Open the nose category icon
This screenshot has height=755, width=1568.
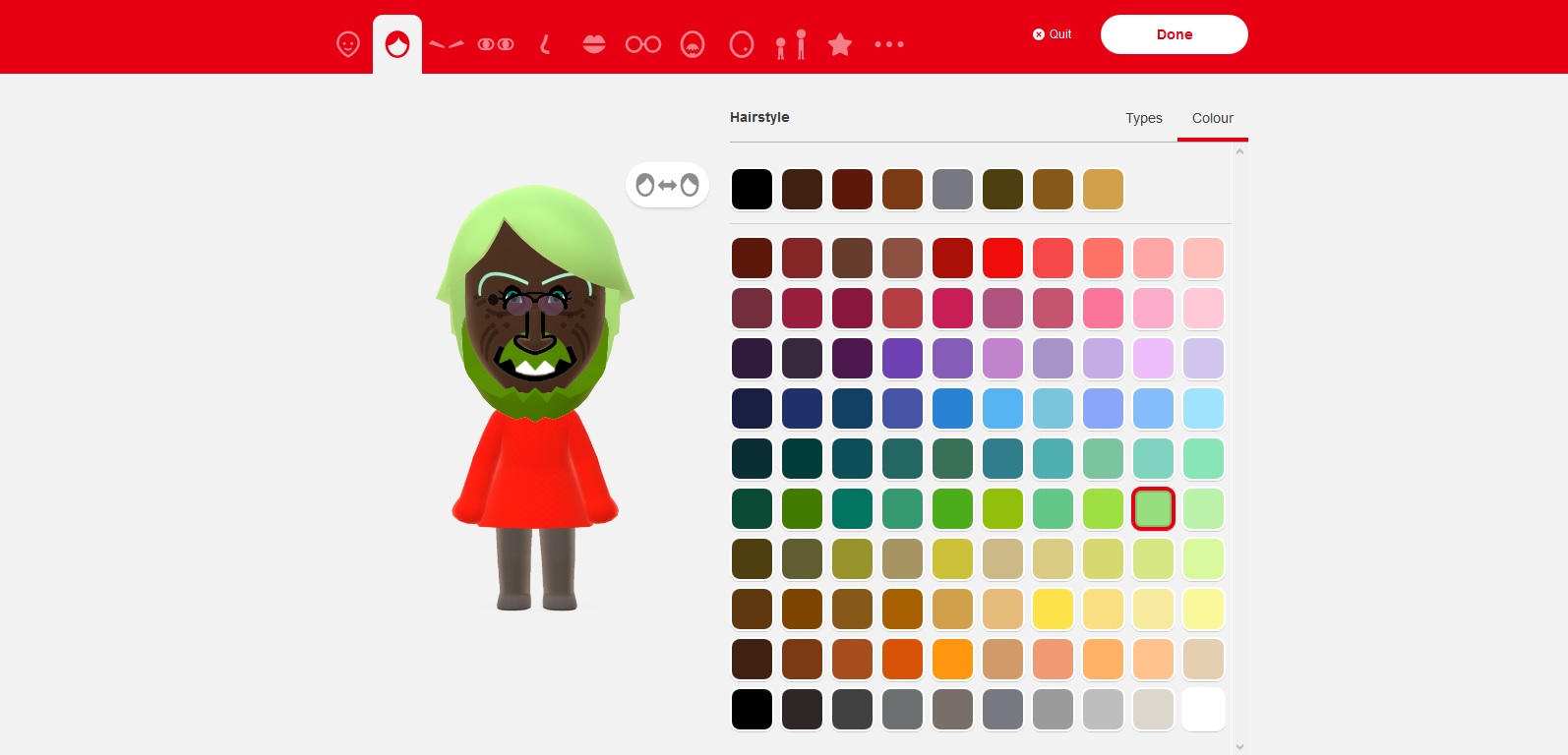click(545, 44)
